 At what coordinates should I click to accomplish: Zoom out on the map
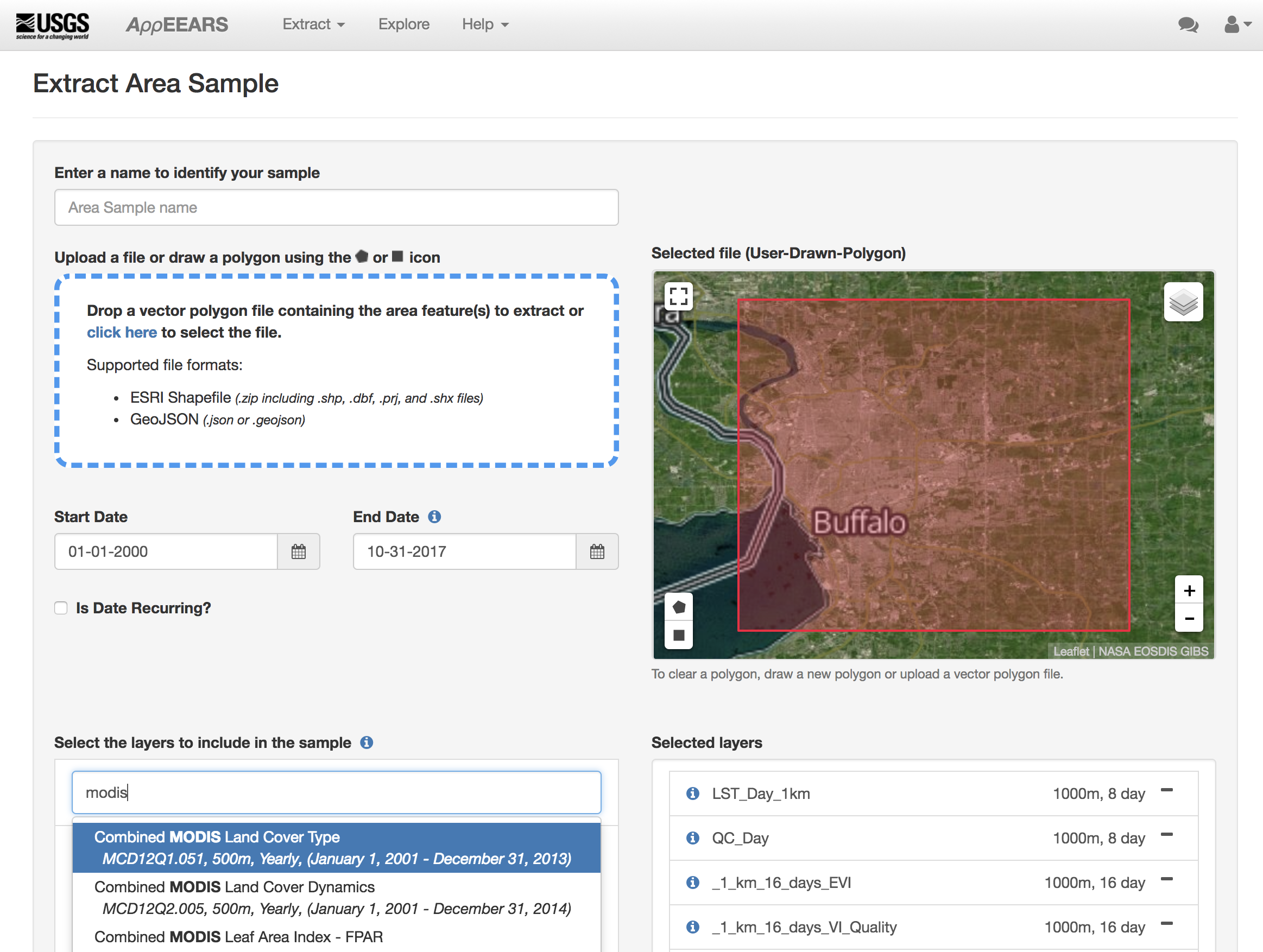(1189, 619)
